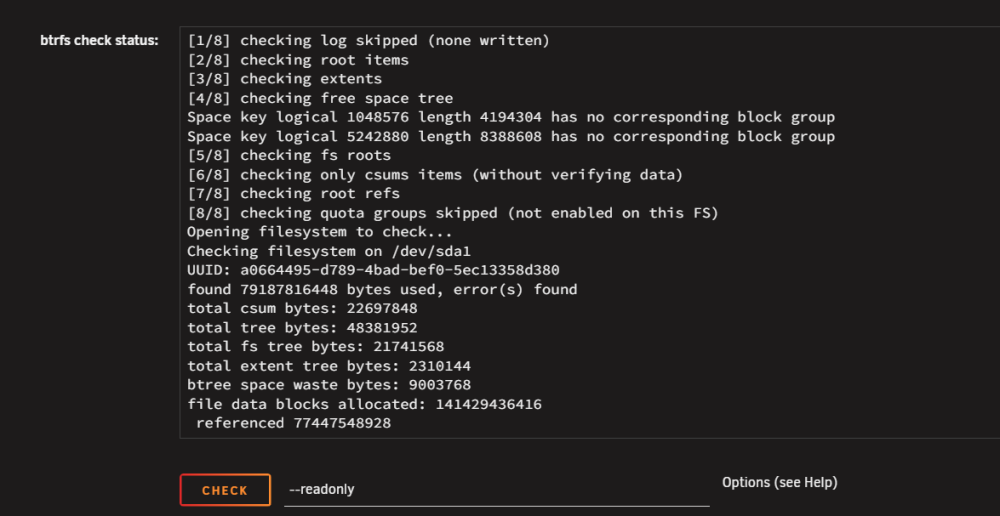
Task: Click the [4/8] checking free space tree line
Action: click(320, 98)
